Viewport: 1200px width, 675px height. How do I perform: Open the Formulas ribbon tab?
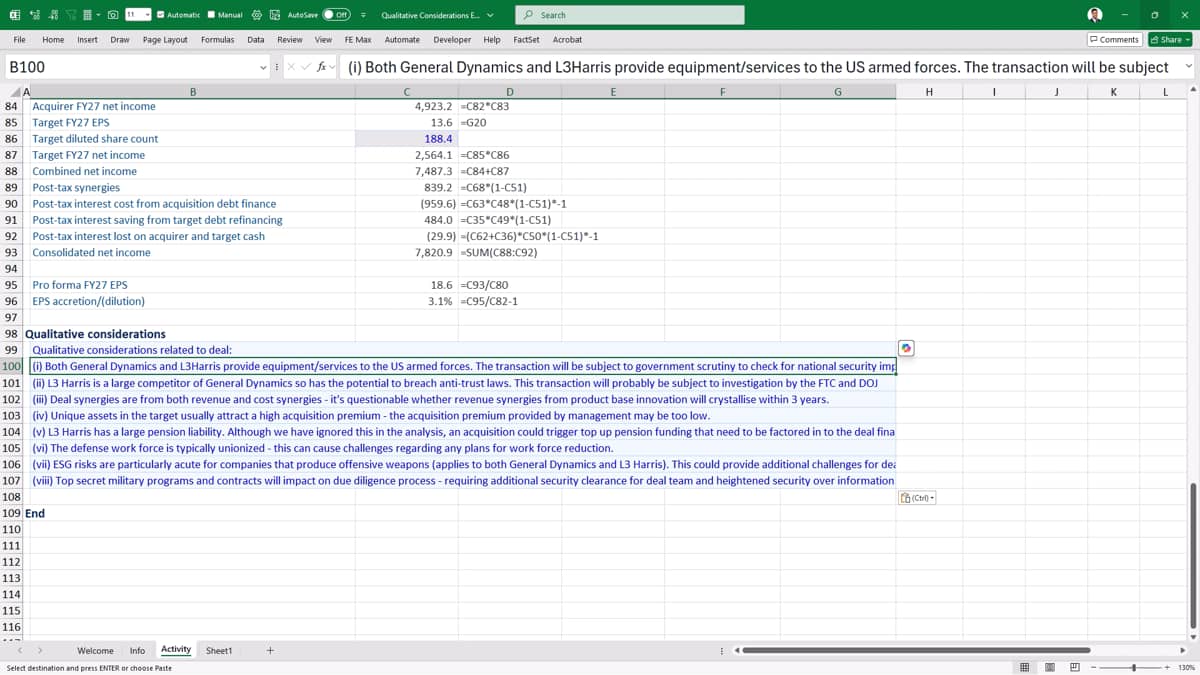[217, 39]
